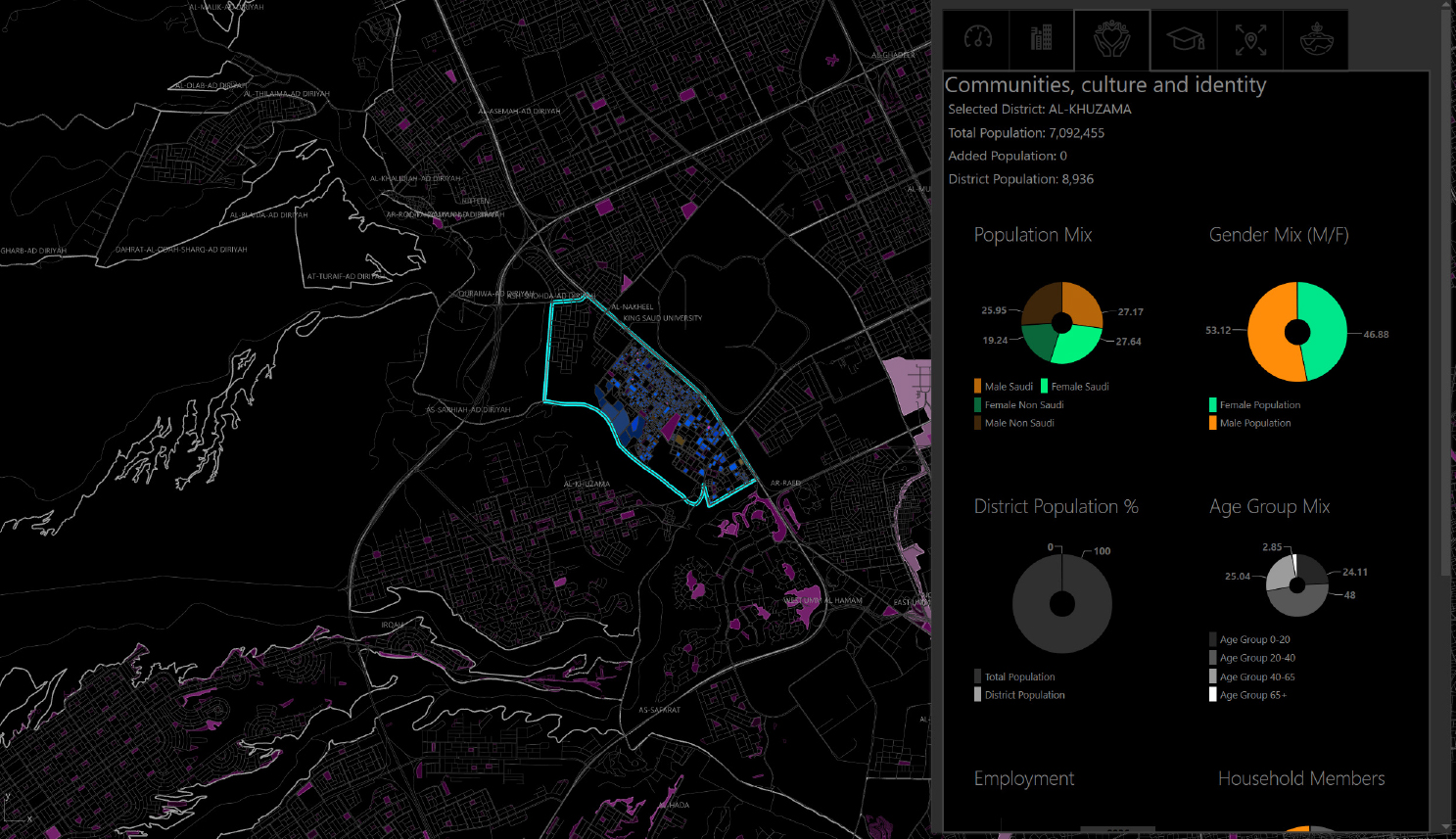Open the location pin with arrows tab
The width and height of the screenshot is (1456, 839).
1250,39
